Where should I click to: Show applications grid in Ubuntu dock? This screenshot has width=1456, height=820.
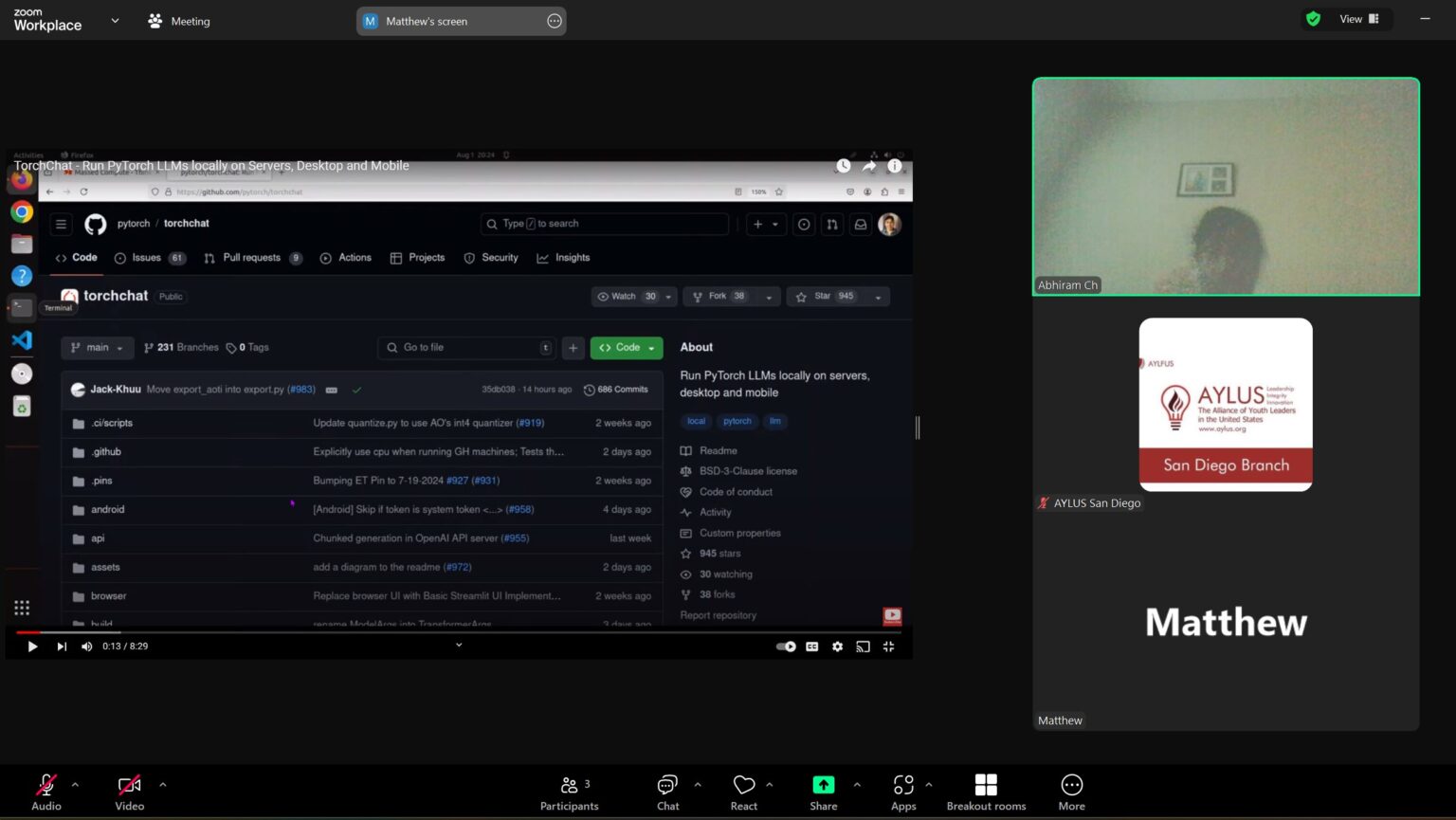coord(22,608)
